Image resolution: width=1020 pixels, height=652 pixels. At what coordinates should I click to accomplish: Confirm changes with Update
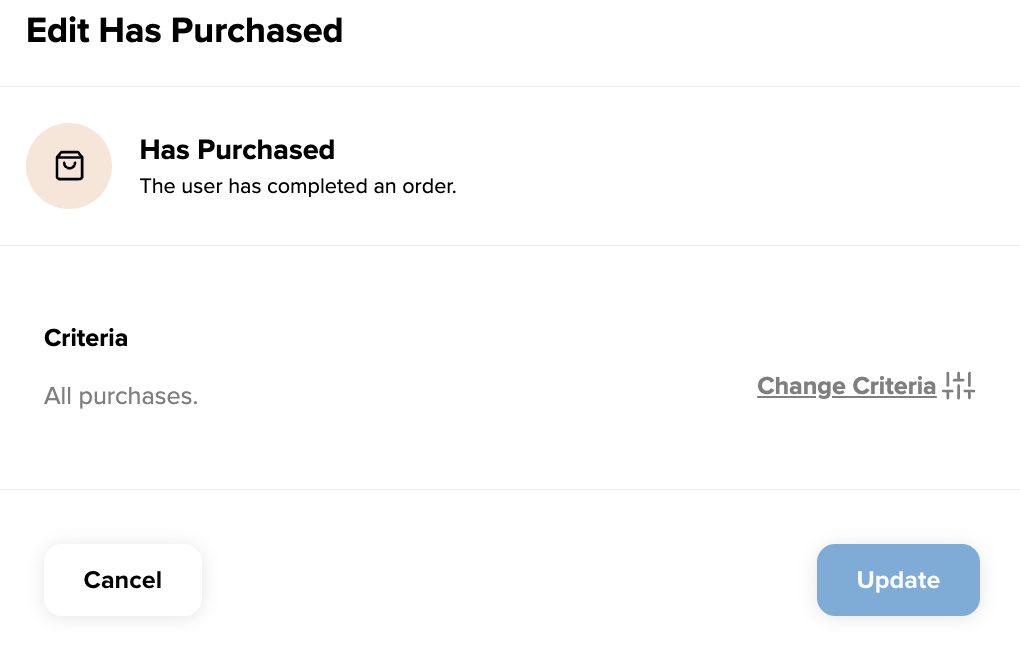pyautogui.click(x=897, y=580)
